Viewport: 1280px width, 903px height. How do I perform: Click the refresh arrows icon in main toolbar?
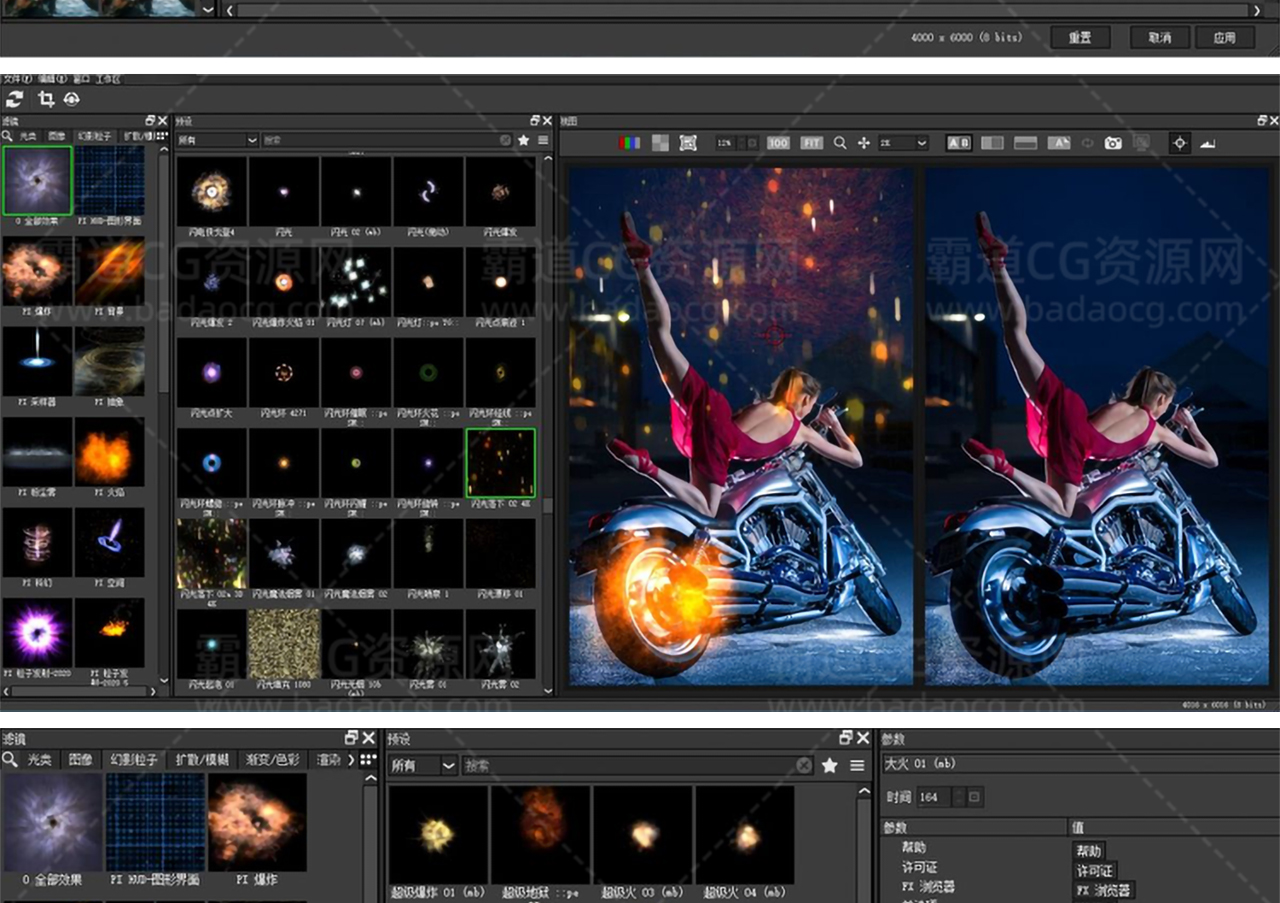click(15, 99)
